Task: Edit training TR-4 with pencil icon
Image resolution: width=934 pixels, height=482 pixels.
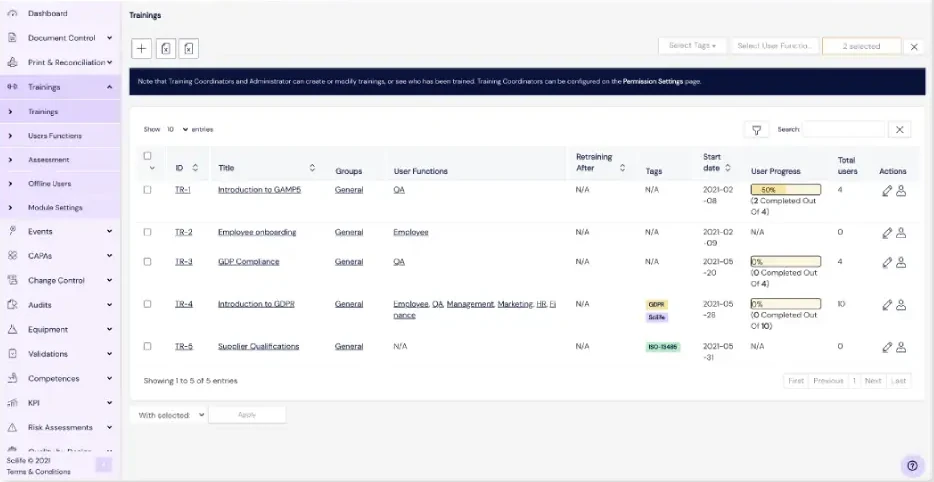Action: (x=887, y=305)
